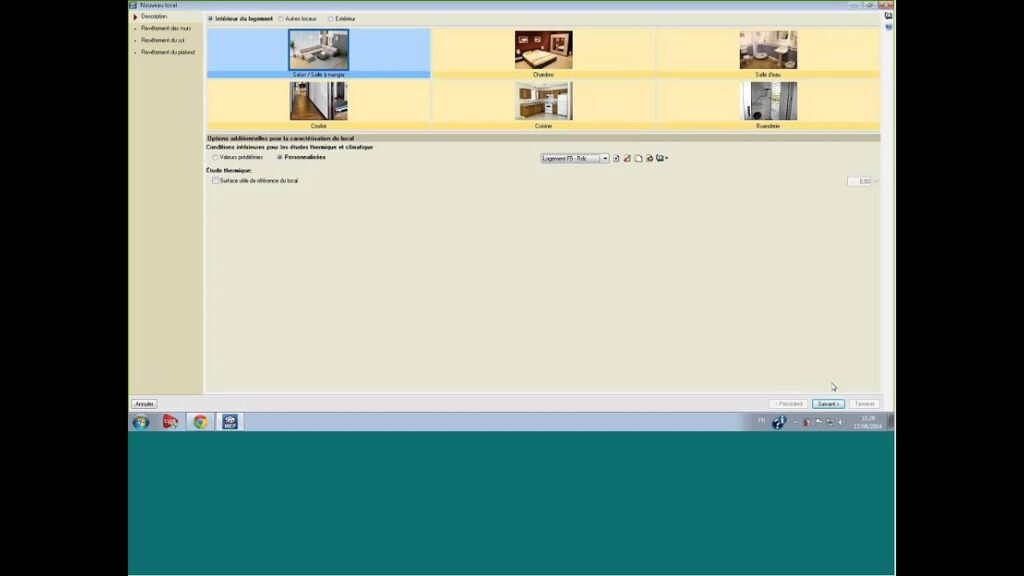Enable Surface utile de référence du local checkbox
Screen dimensions: 1024x576
215,181
